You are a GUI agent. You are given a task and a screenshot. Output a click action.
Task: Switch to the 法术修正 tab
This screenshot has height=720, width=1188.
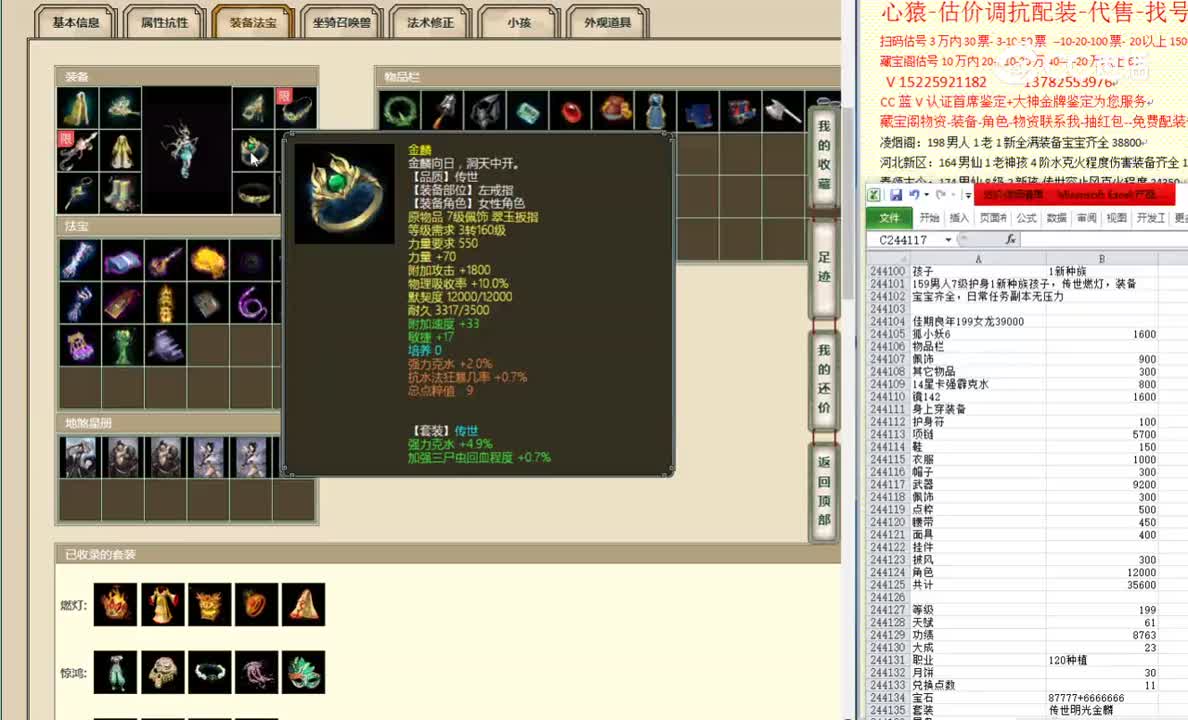click(x=430, y=22)
